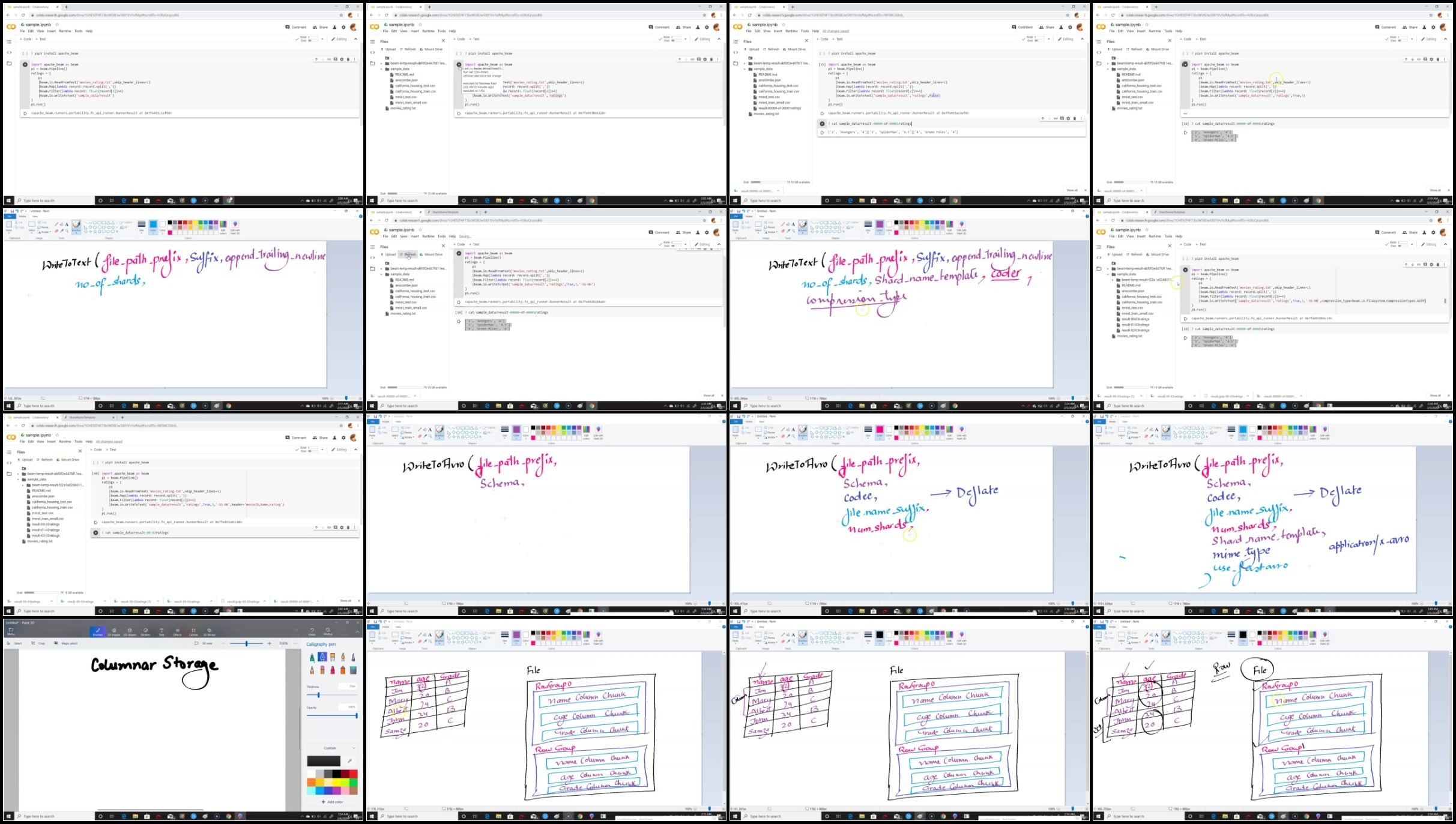1456x824 pixels.
Task: In Colab cell-[40] frame, click delete cell trash icon
Action: click(x=348, y=528)
